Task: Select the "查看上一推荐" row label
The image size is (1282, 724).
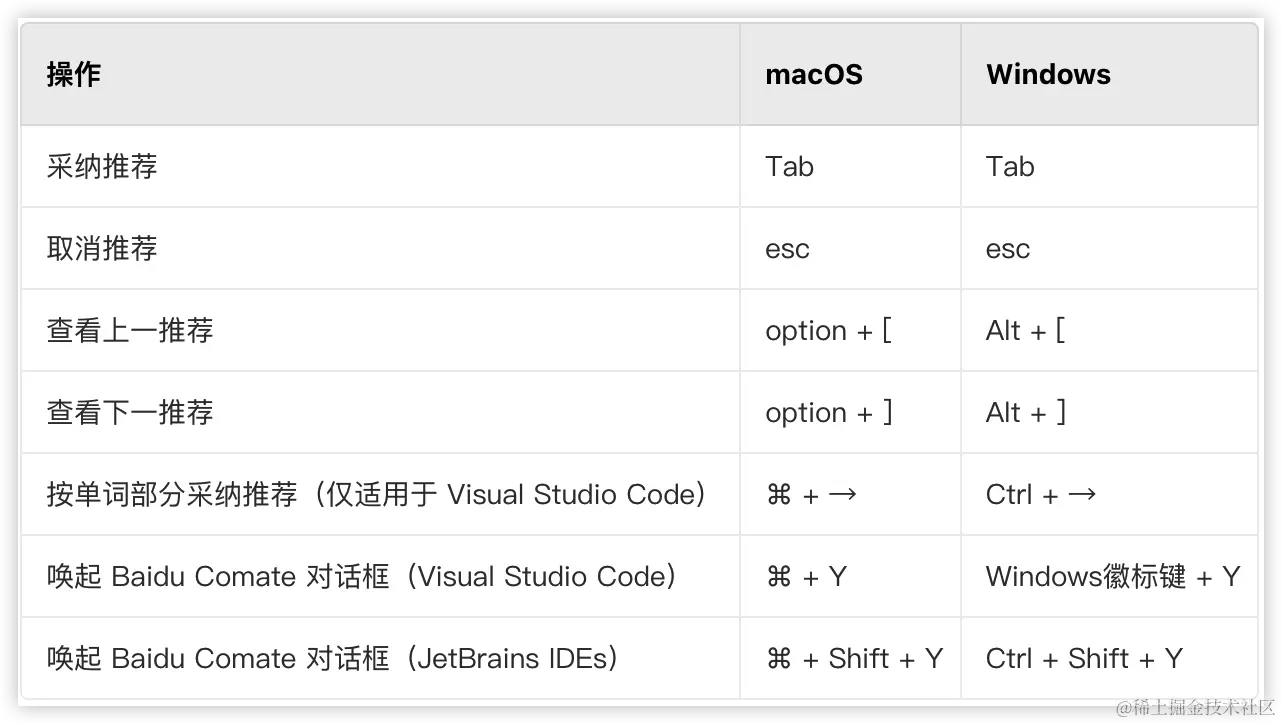Action: pyautogui.click(x=130, y=330)
